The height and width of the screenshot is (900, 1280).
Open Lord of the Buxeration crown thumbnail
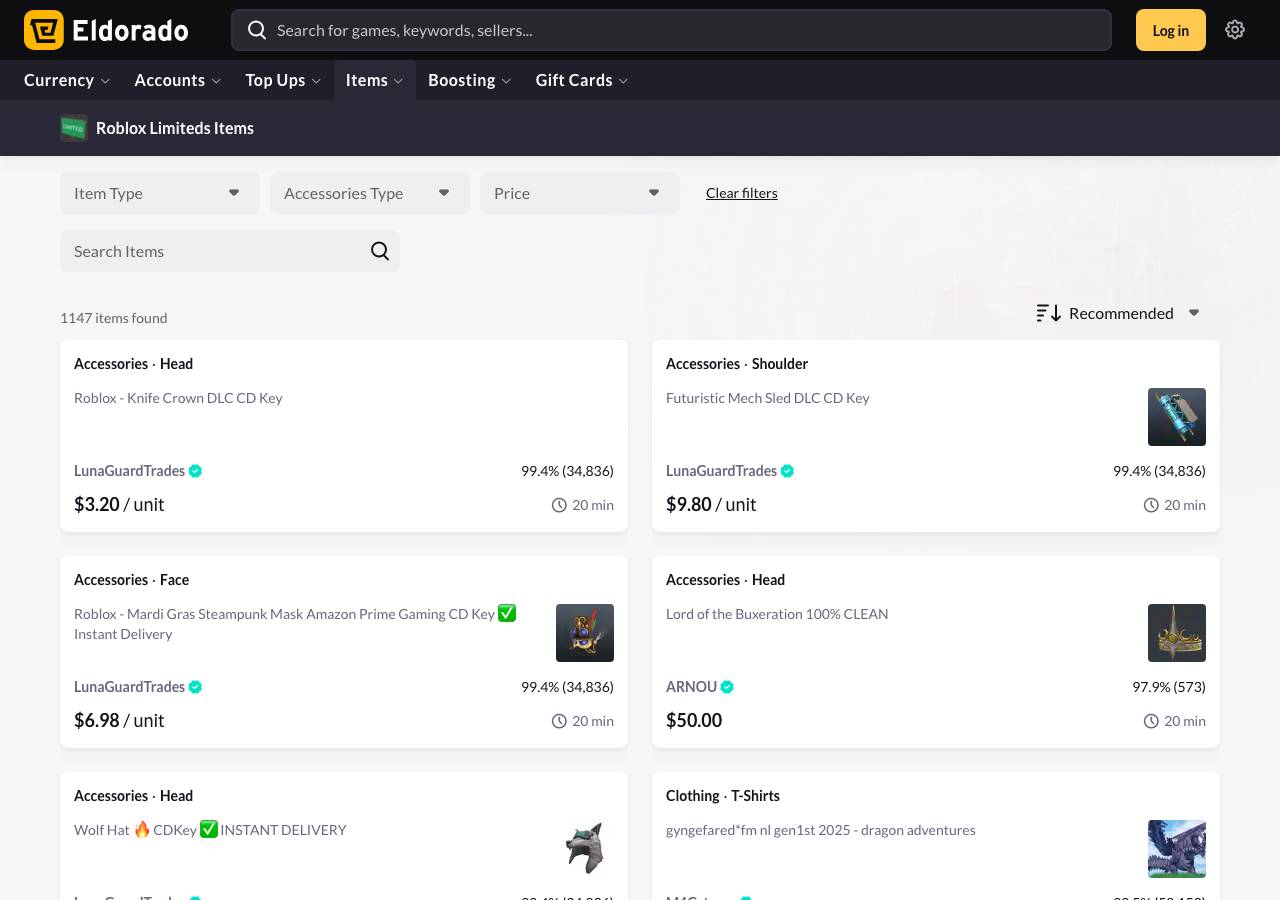point(1177,633)
